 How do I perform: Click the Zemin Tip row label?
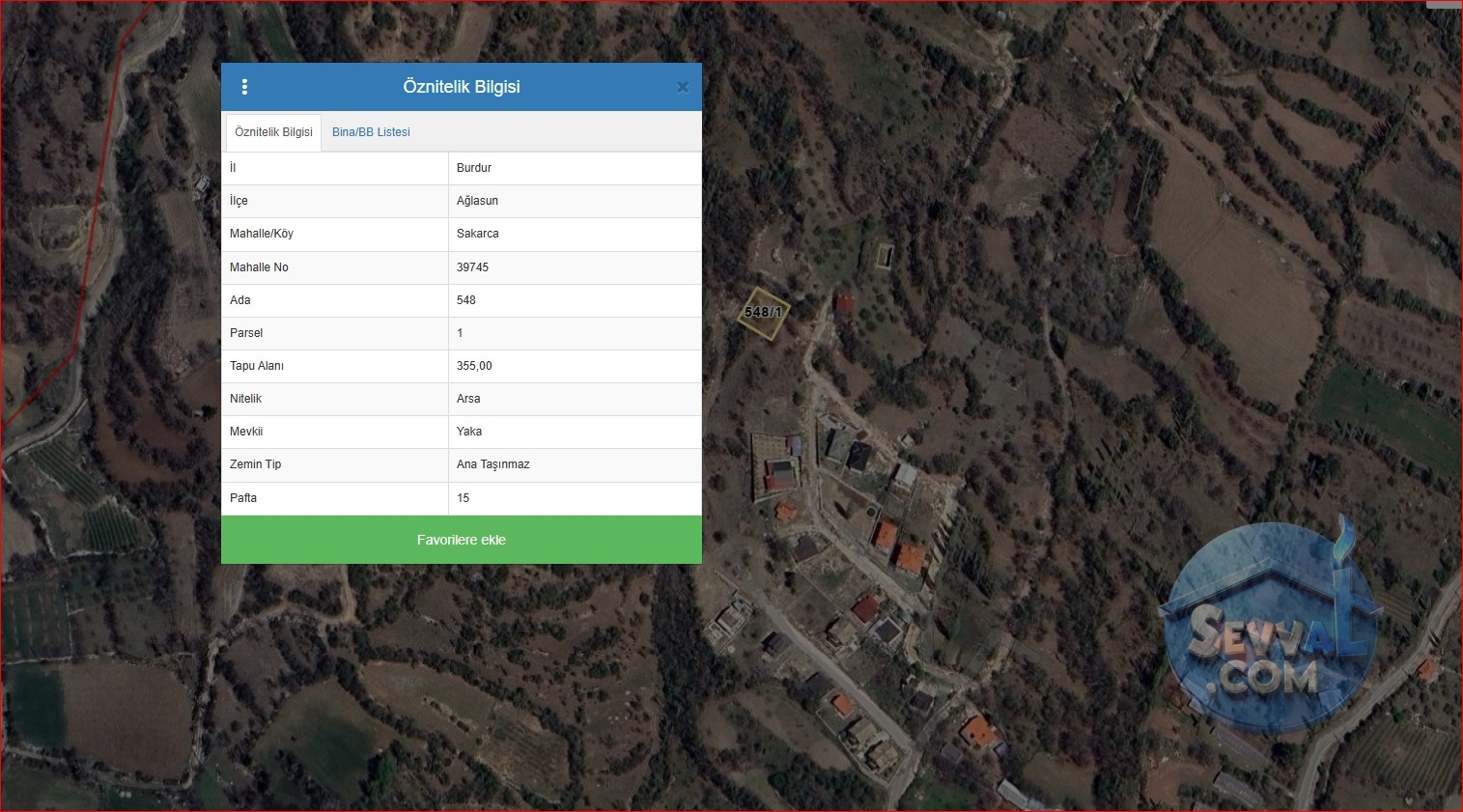256,464
